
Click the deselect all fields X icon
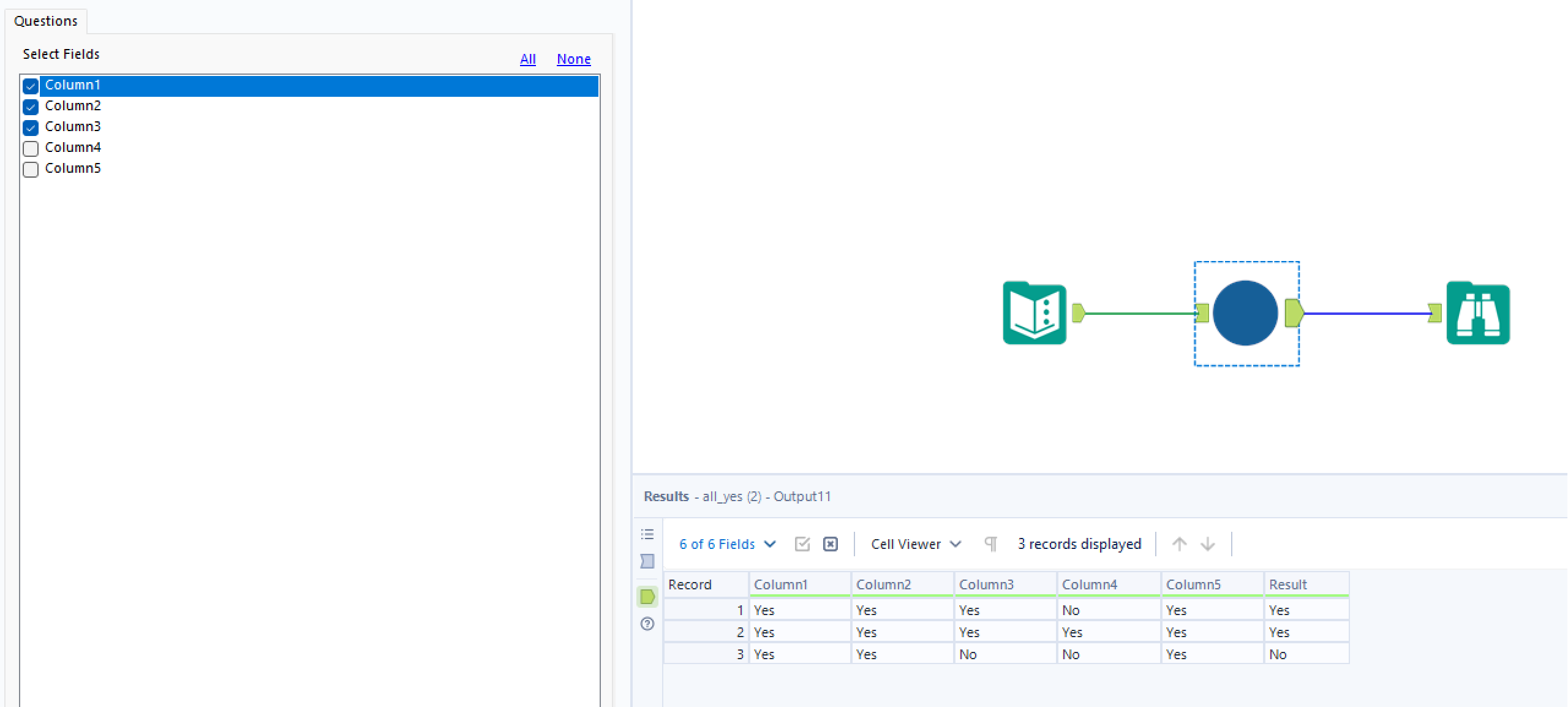[x=831, y=544]
